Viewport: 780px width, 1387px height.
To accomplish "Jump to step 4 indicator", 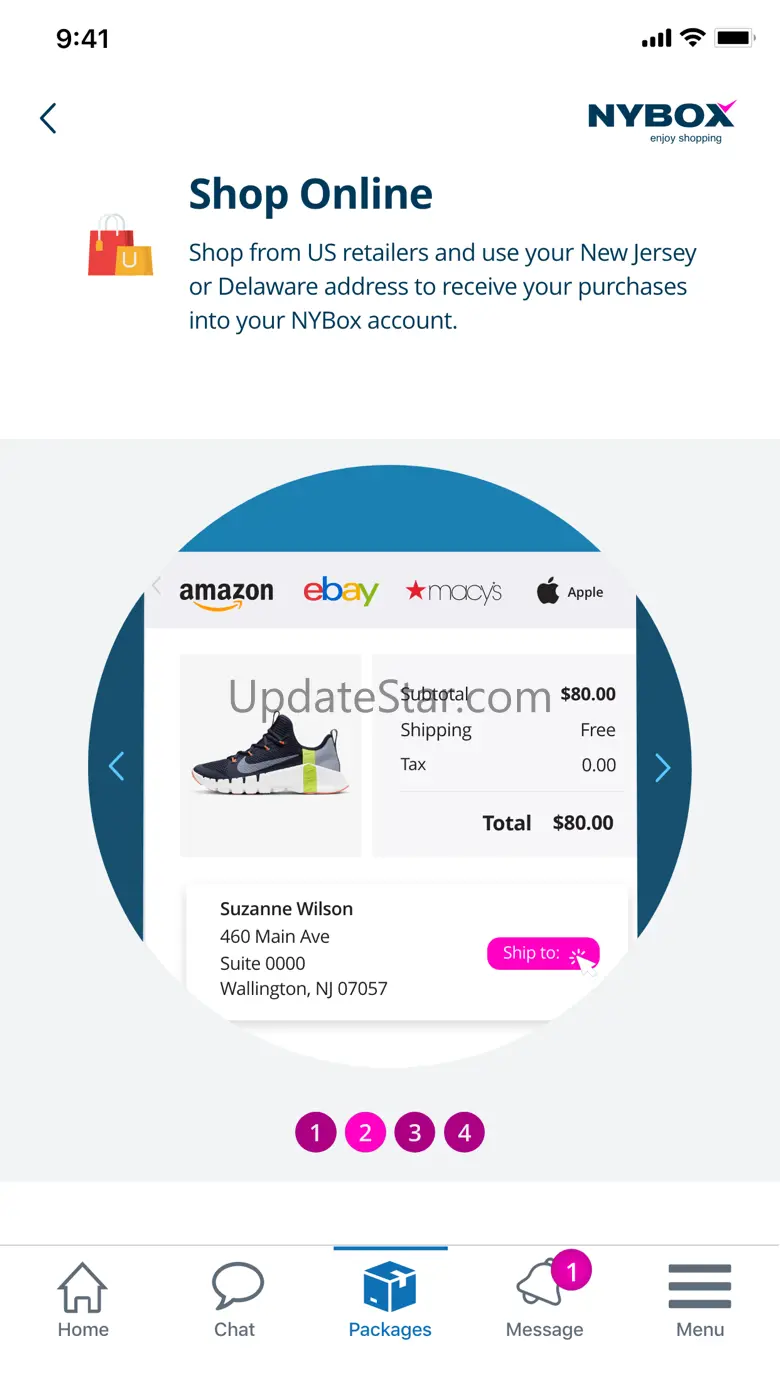I will (x=464, y=1133).
